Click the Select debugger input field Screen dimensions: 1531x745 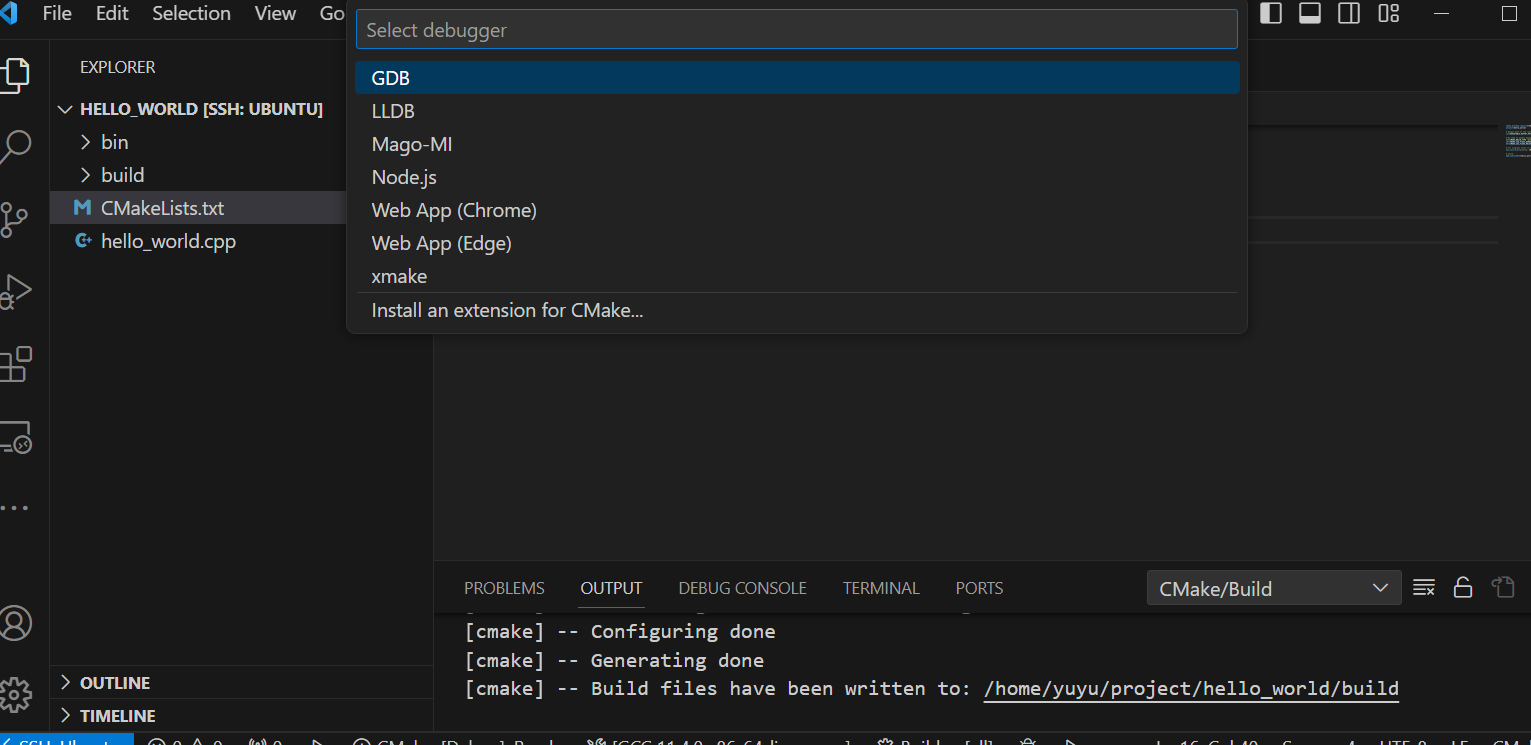click(797, 30)
